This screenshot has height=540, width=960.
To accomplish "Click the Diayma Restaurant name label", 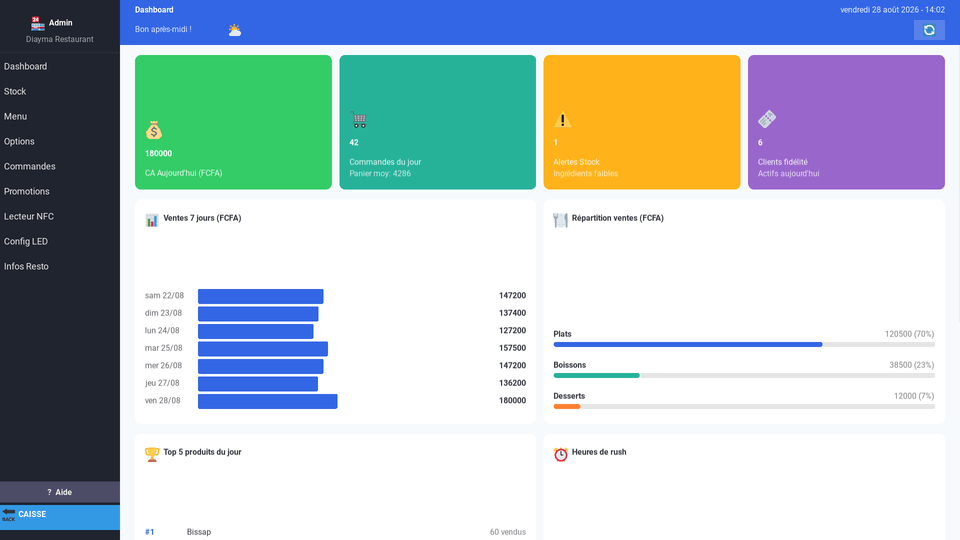I will [x=59, y=39].
